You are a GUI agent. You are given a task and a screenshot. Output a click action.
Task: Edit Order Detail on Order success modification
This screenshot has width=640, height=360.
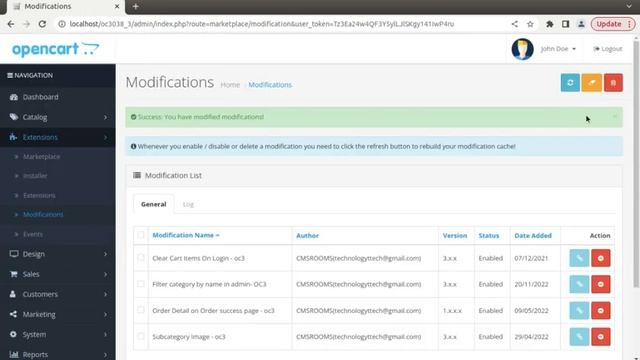(x=579, y=311)
